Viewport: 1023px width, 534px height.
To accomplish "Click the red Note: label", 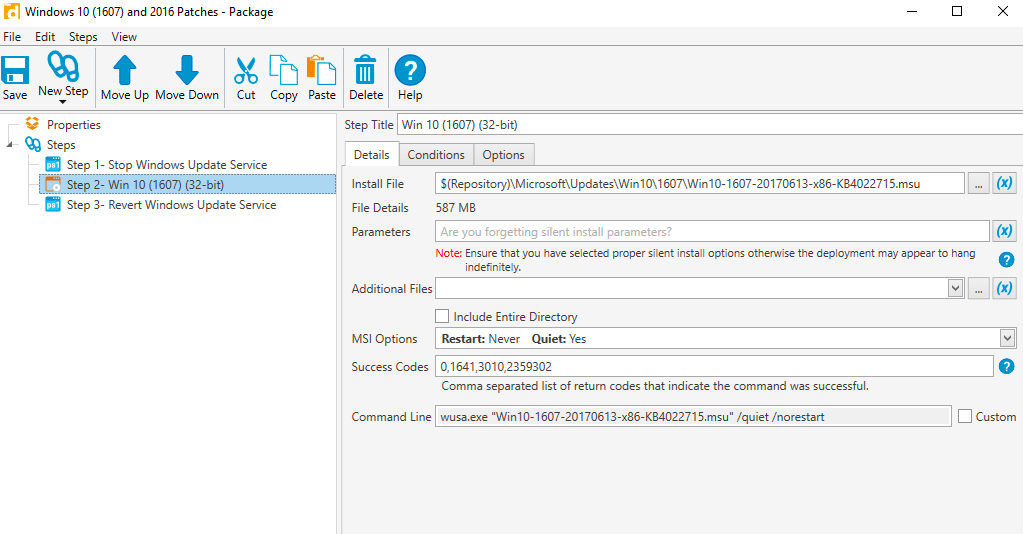I will click(x=449, y=253).
